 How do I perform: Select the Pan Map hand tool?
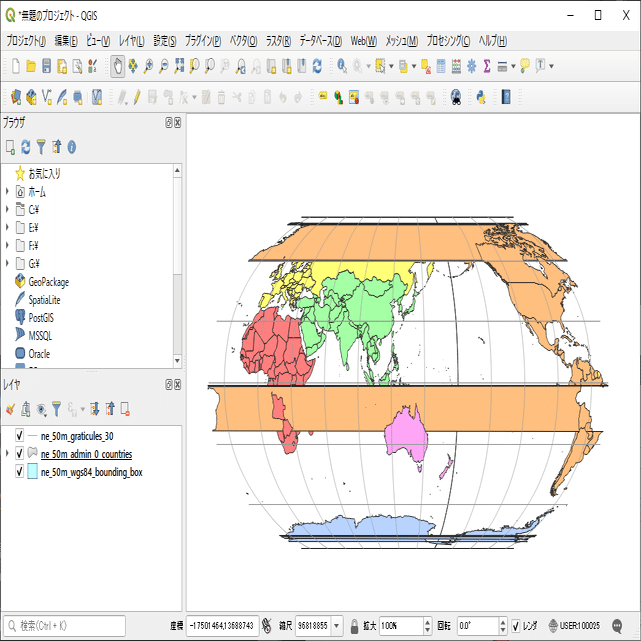[x=118, y=66]
